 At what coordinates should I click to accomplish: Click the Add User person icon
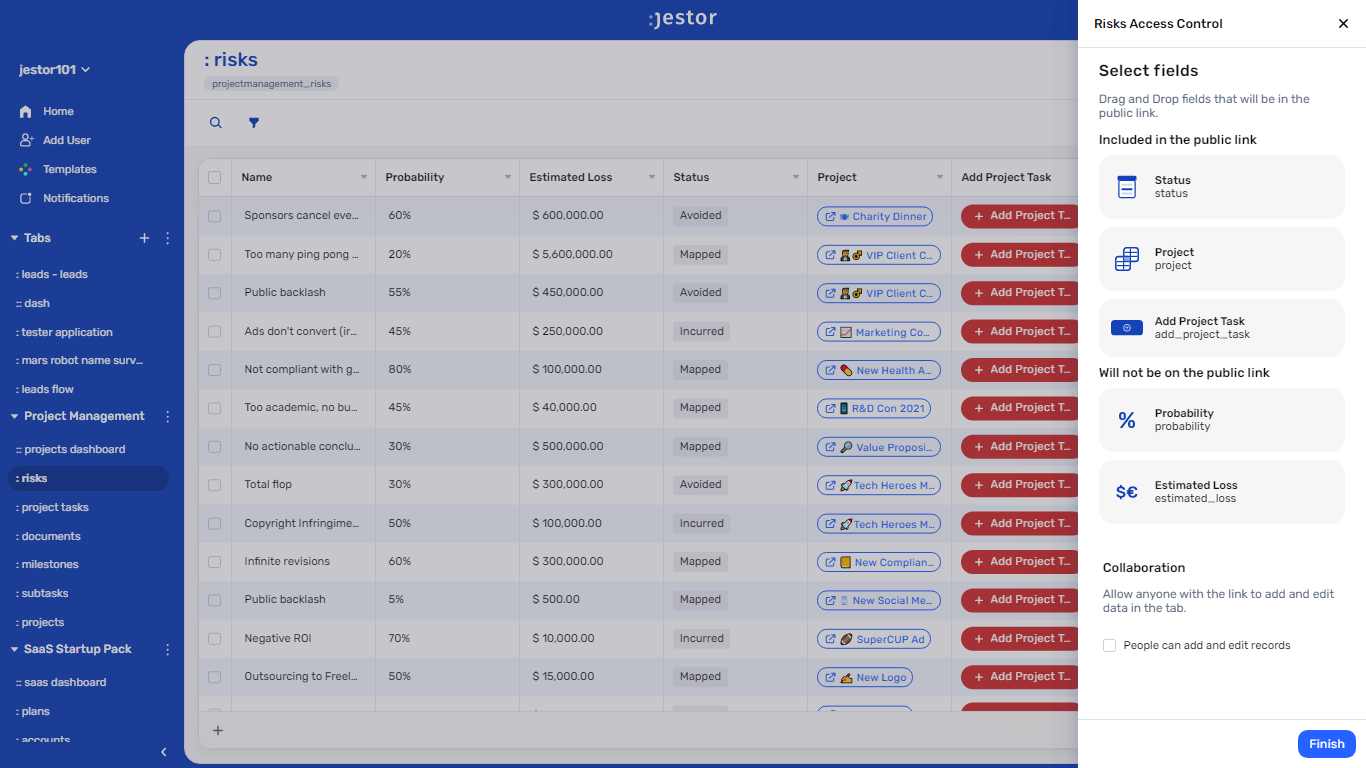coord(26,140)
